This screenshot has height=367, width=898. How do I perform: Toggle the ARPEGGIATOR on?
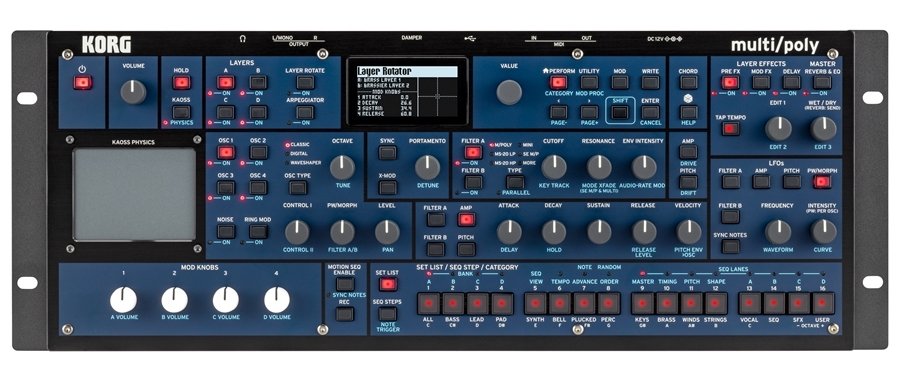pyautogui.click(x=305, y=112)
